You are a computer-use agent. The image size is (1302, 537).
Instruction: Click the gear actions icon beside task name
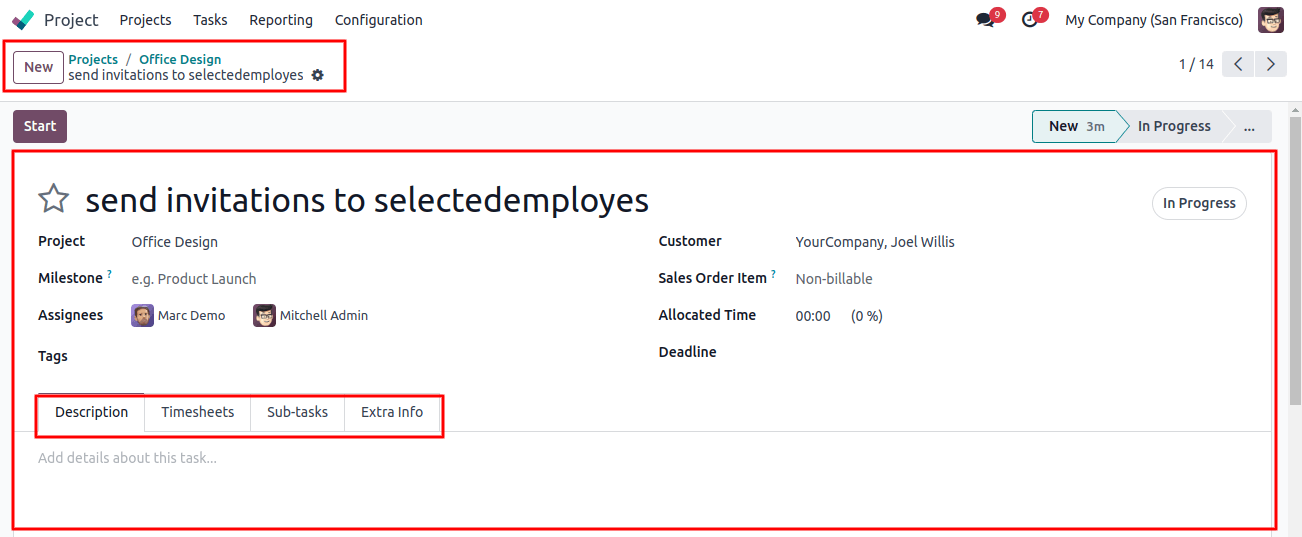point(318,75)
